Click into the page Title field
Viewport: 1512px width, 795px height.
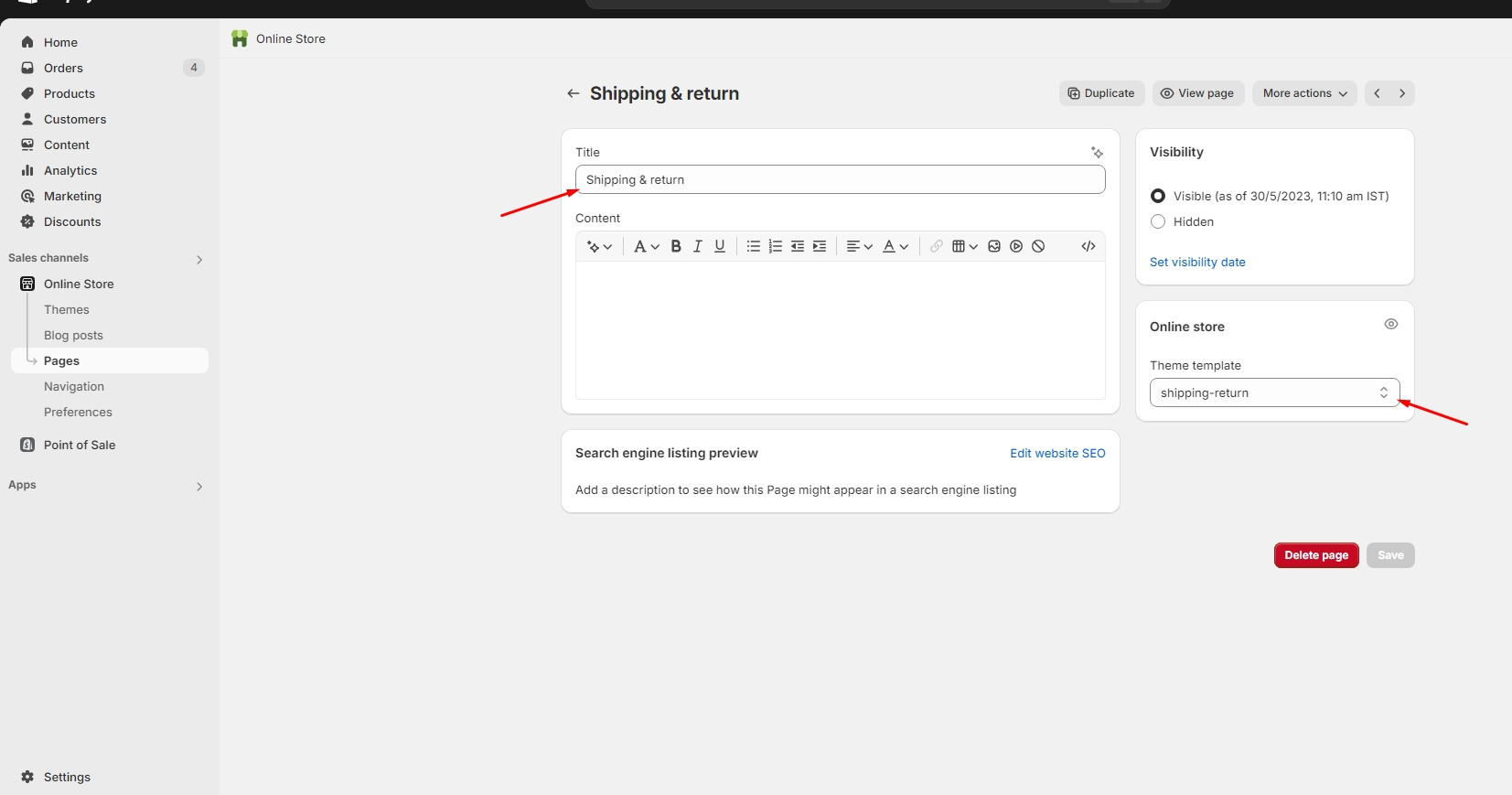pos(840,179)
